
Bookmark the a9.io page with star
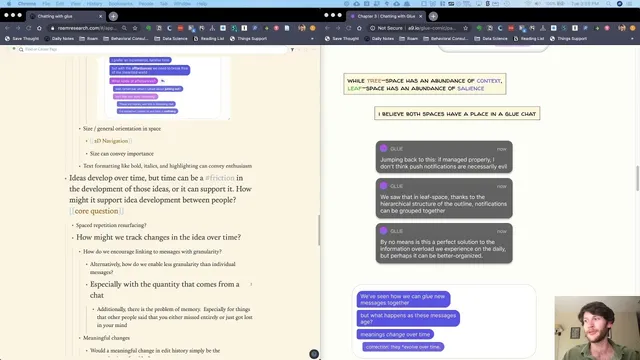[x=466, y=28]
